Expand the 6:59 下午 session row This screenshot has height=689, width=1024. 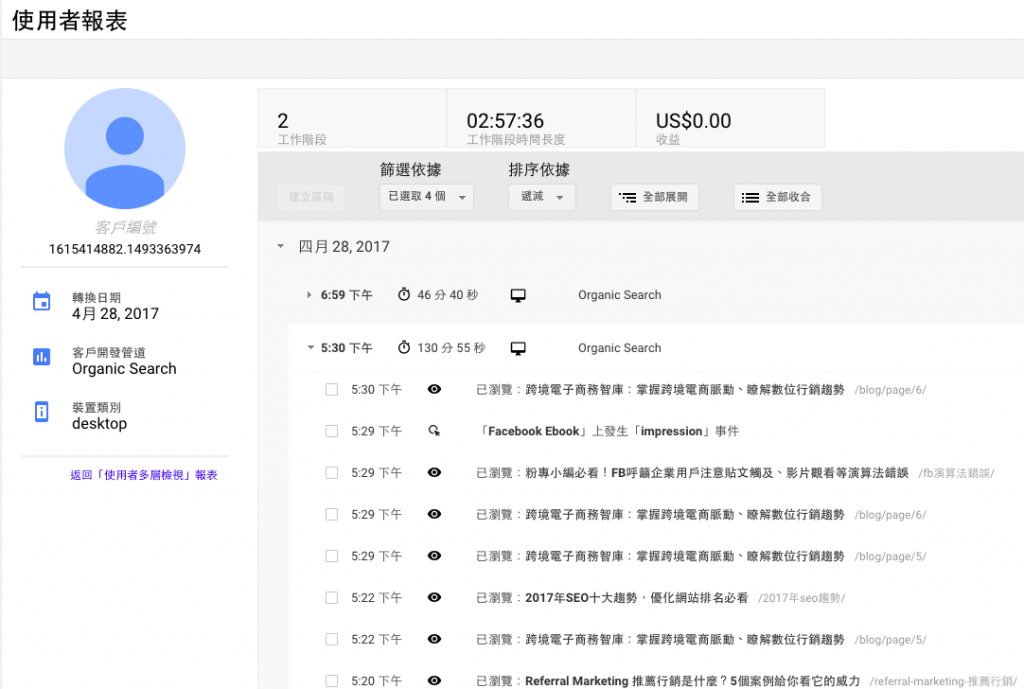tap(310, 295)
